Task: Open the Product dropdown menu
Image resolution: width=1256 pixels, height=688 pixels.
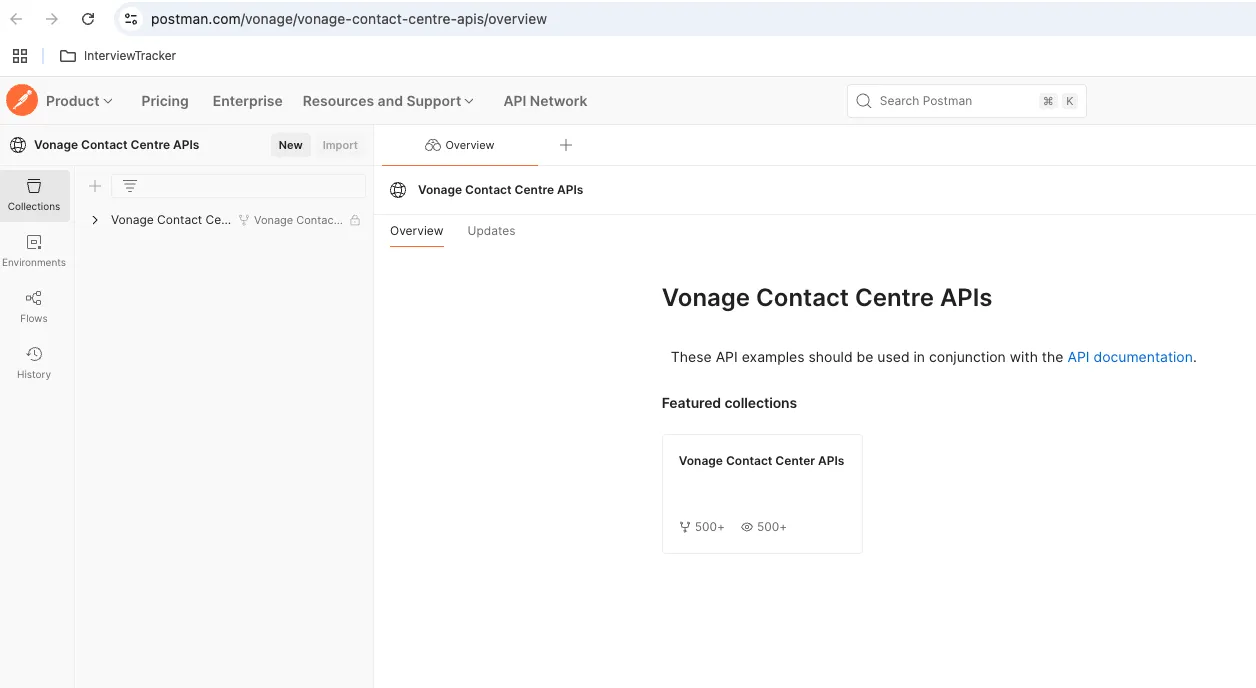Action: [x=79, y=101]
